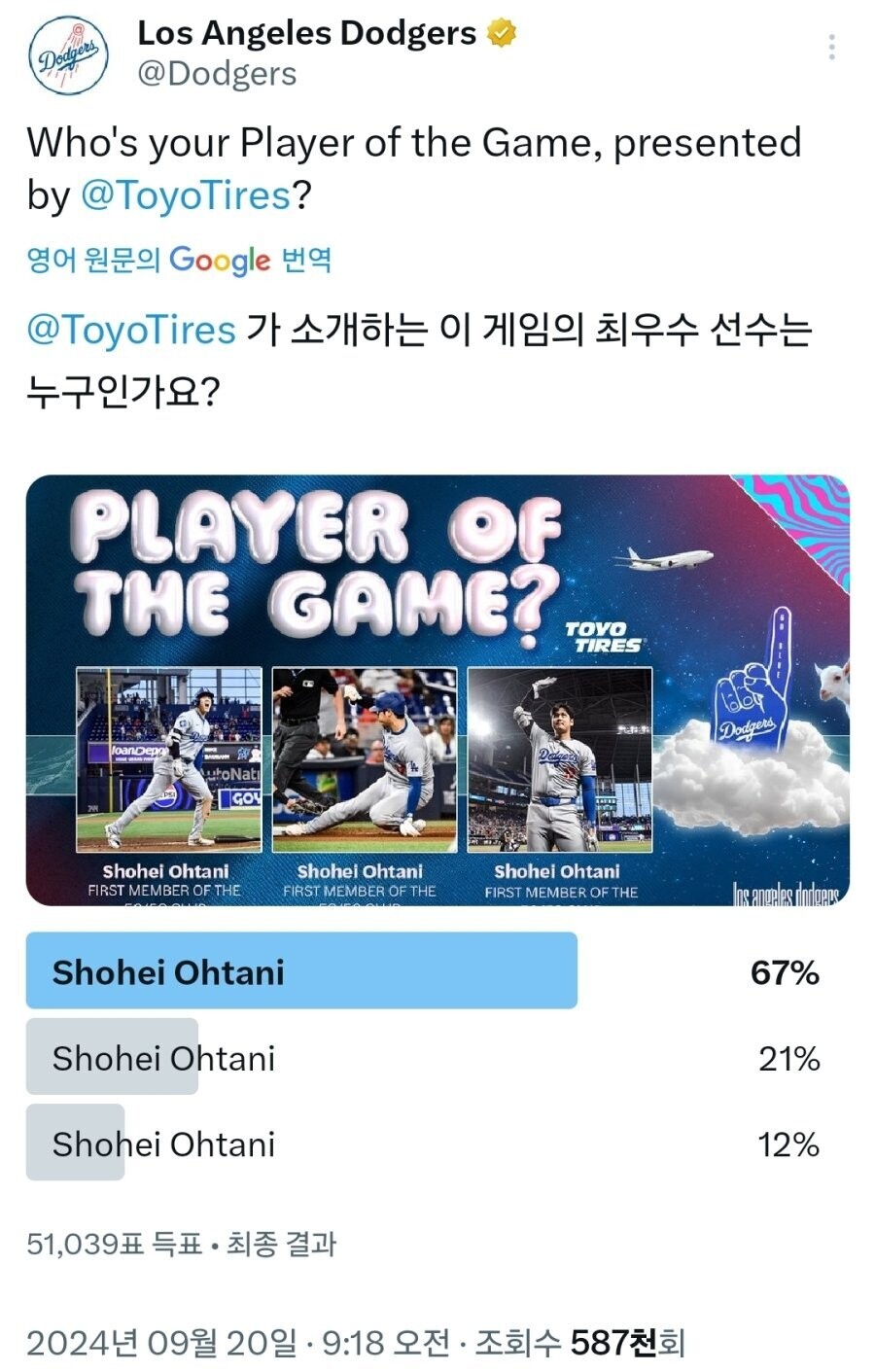Screen dimensions: 875x1372
Task: Open the three-dot more options menu
Action: point(831,47)
